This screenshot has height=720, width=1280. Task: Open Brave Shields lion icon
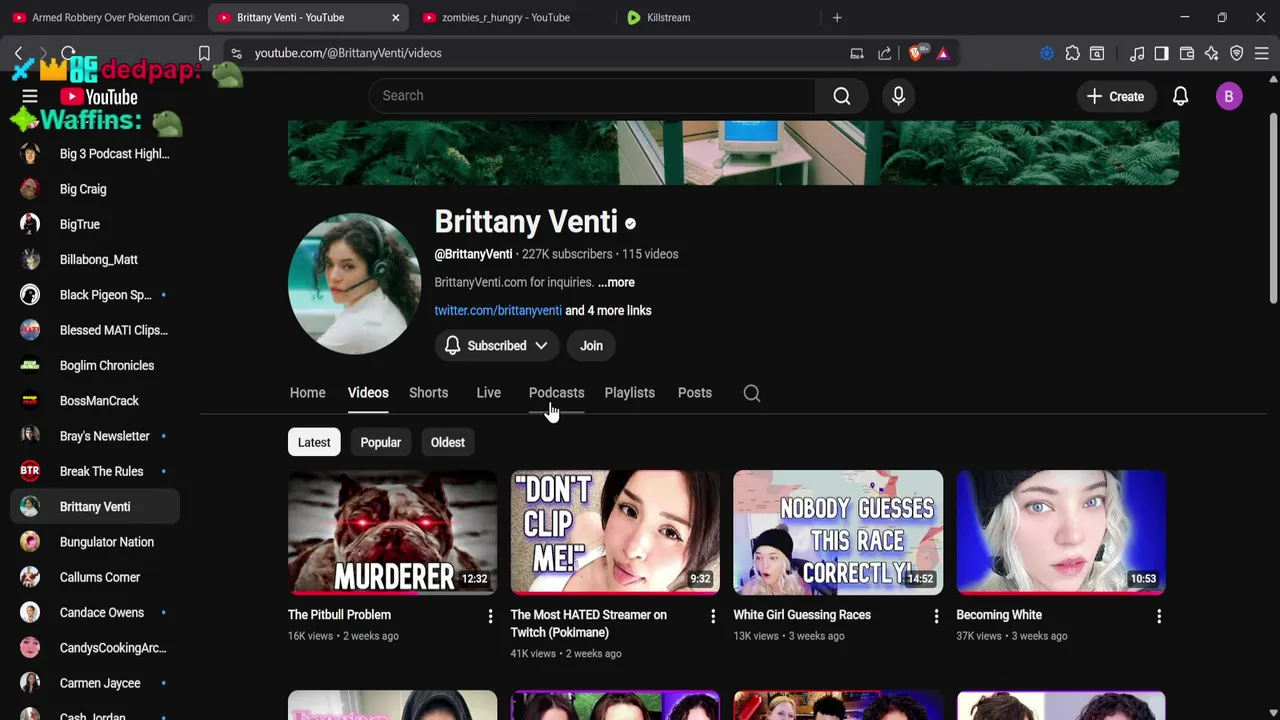click(917, 53)
